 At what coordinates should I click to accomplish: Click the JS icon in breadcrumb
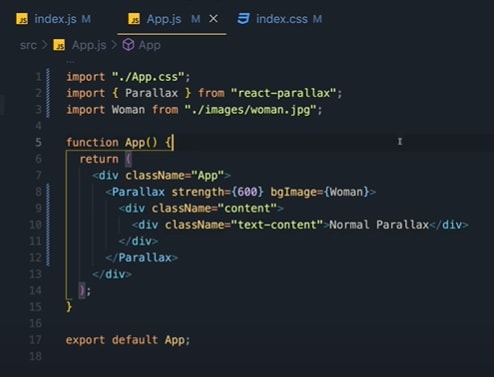pos(59,45)
